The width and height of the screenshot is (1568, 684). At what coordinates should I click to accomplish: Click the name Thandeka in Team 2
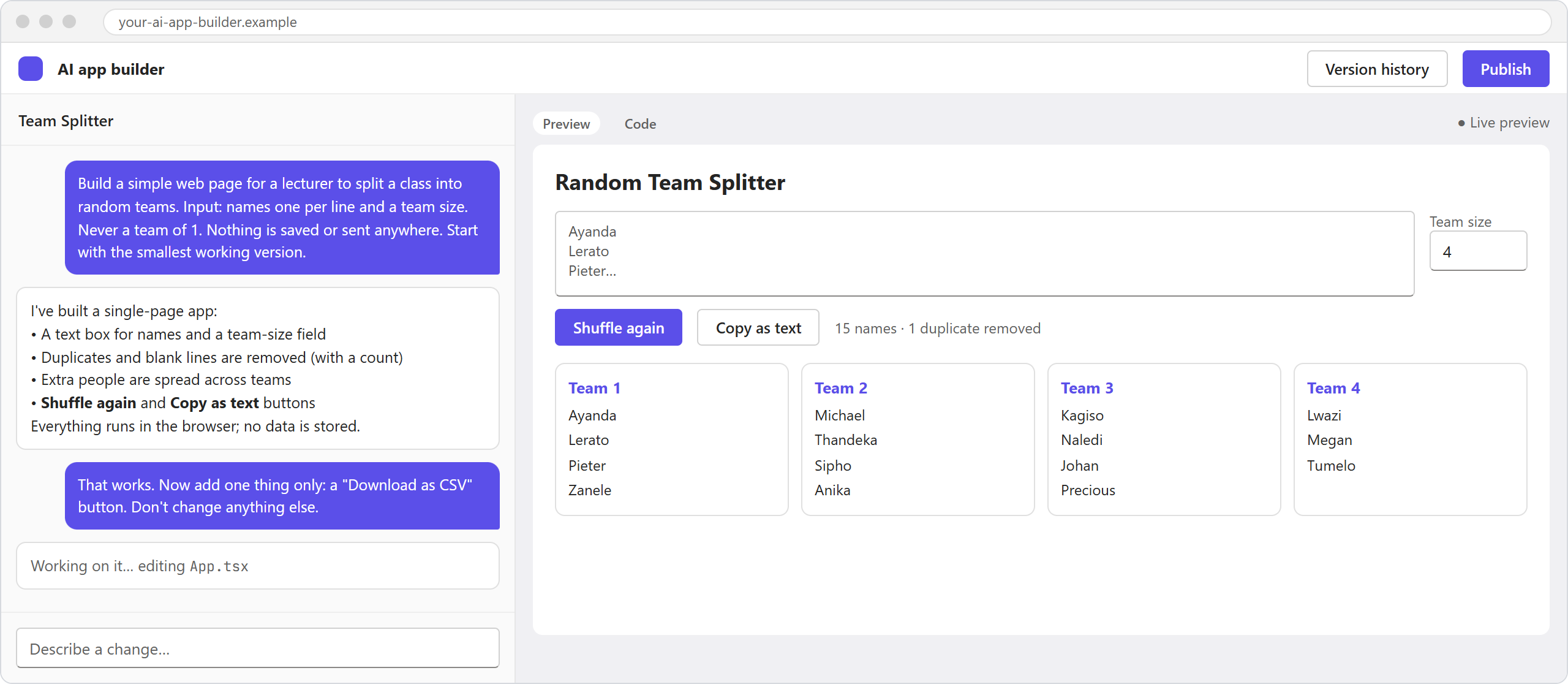pos(846,440)
